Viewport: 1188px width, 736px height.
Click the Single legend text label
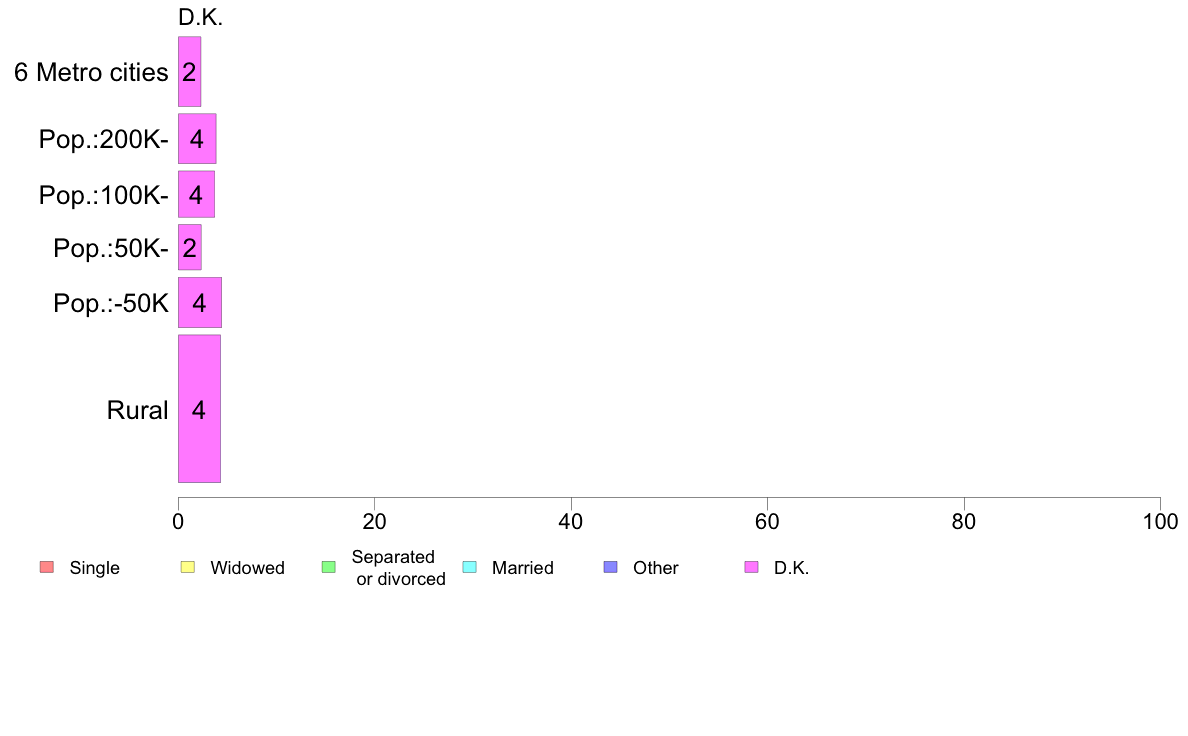94,568
